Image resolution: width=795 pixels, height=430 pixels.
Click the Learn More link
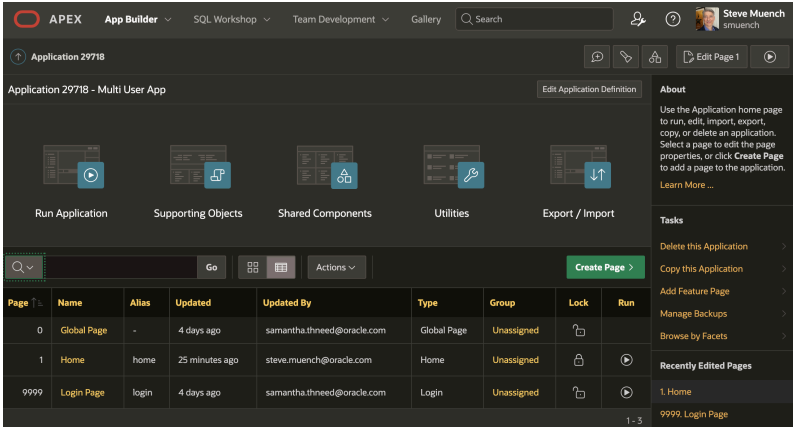tap(686, 185)
